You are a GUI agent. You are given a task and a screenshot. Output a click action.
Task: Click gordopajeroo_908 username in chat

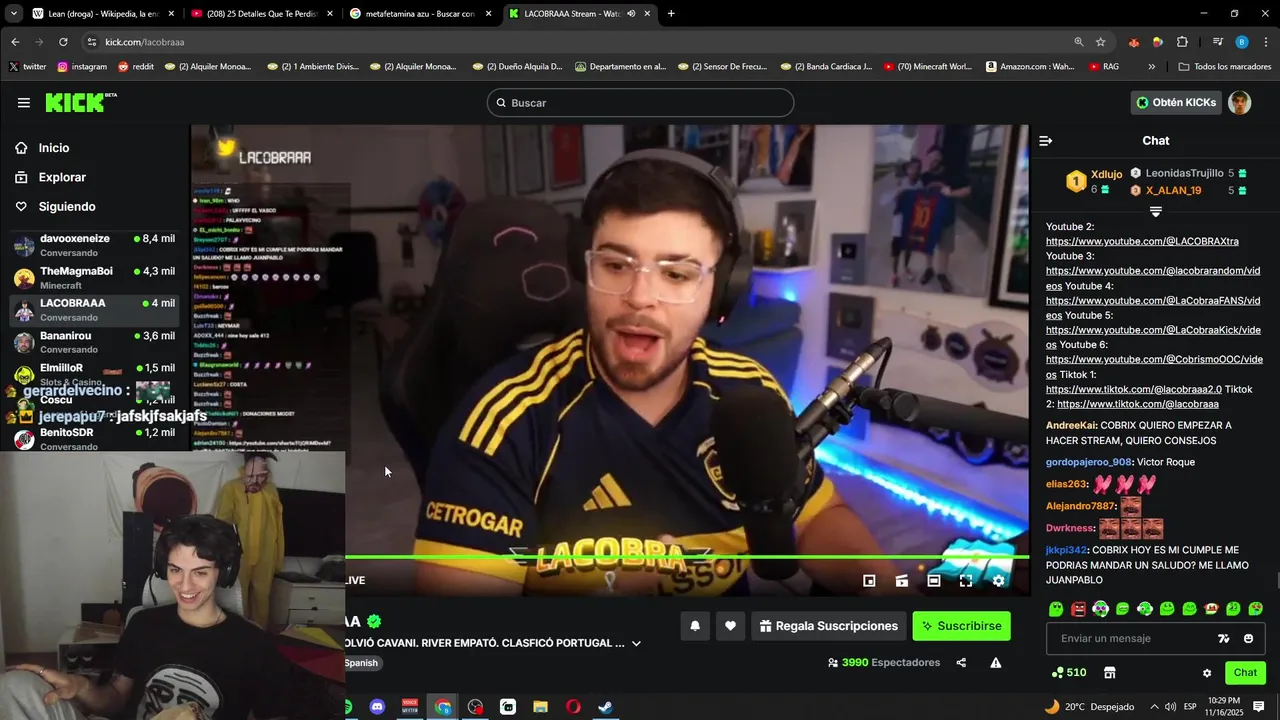click(1088, 462)
